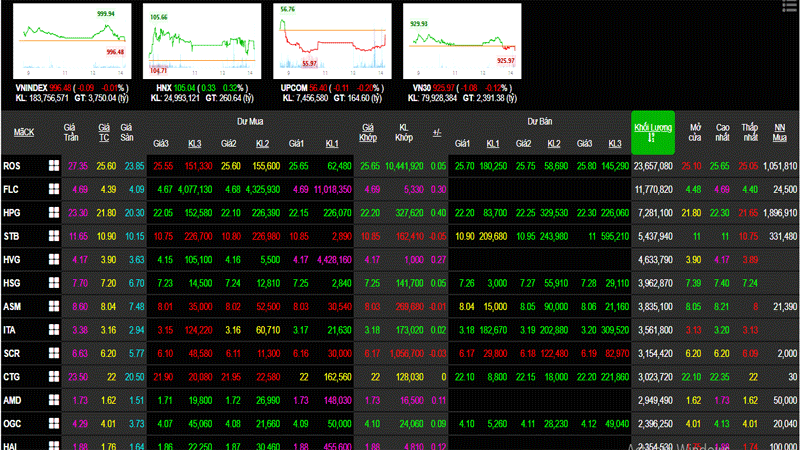This screenshot has height=450, width=800.
Task: Click the VNINDEX label under first chart
Action: pos(31,88)
